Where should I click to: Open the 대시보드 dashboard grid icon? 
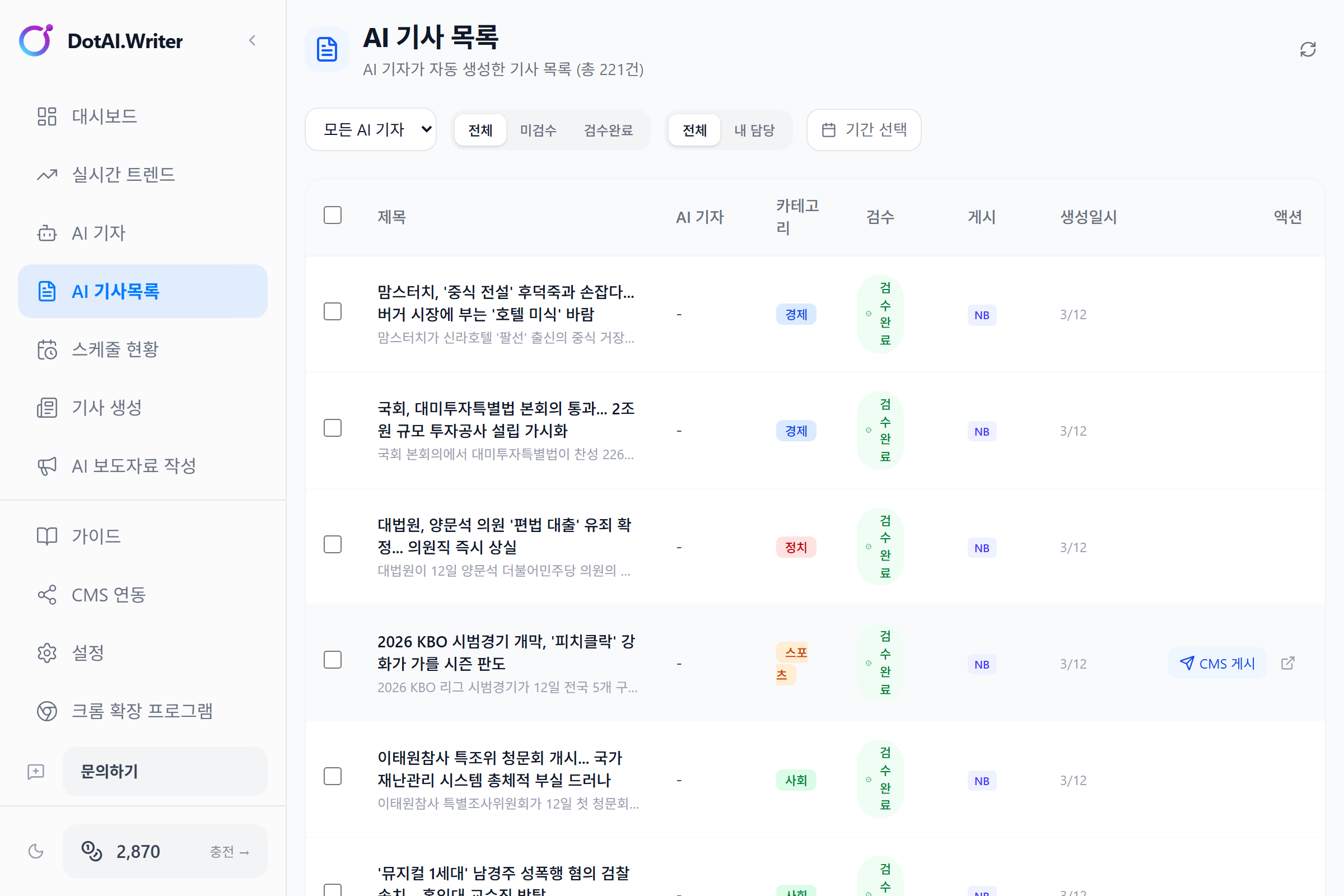click(x=47, y=116)
